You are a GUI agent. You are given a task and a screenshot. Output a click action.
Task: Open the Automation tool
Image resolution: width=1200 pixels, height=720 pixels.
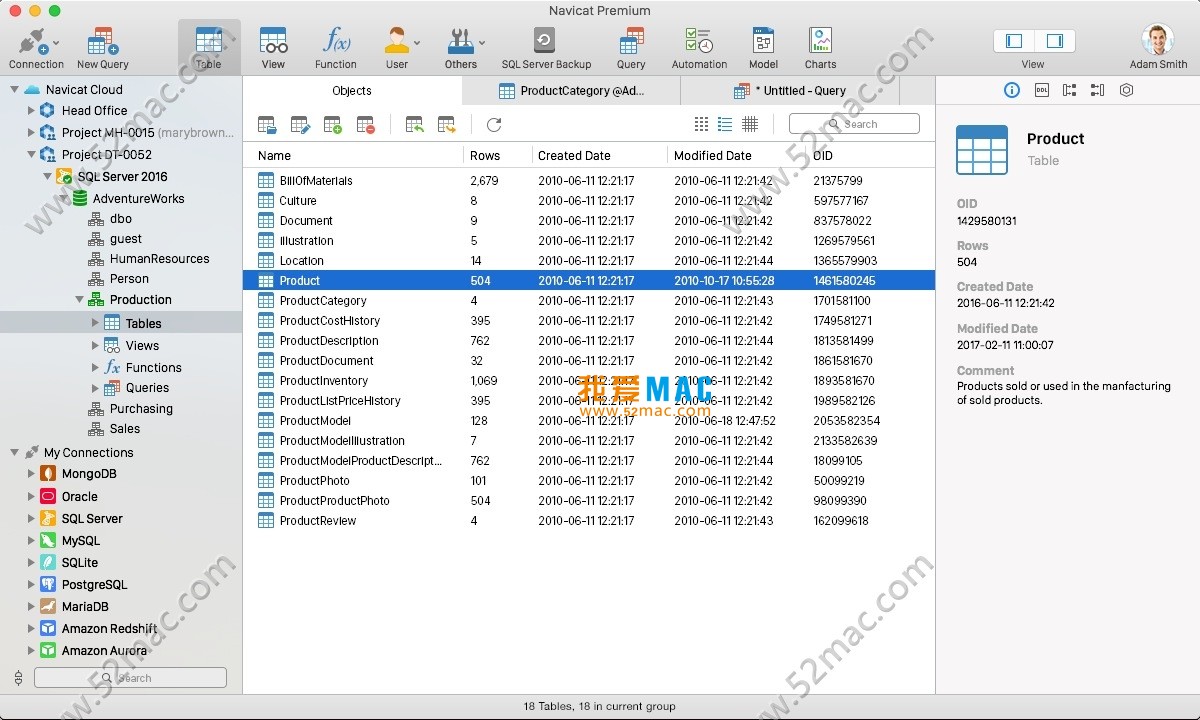699,48
